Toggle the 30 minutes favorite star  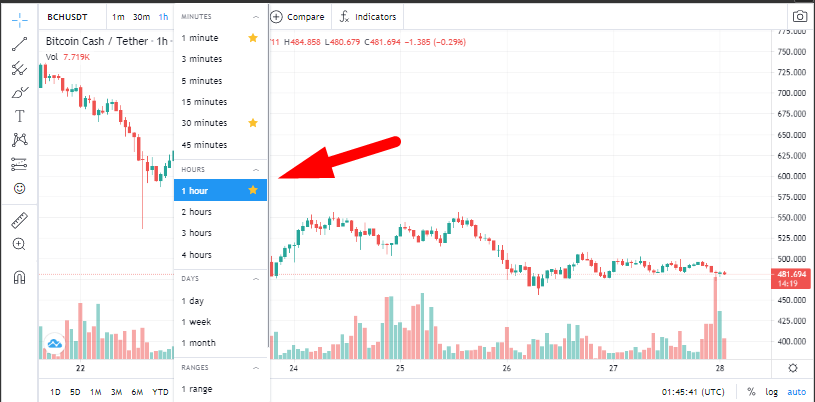point(253,123)
